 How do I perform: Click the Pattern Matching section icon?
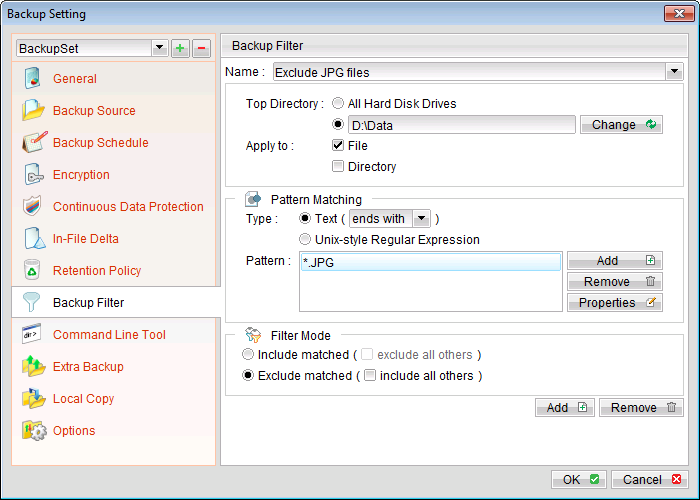point(253,199)
